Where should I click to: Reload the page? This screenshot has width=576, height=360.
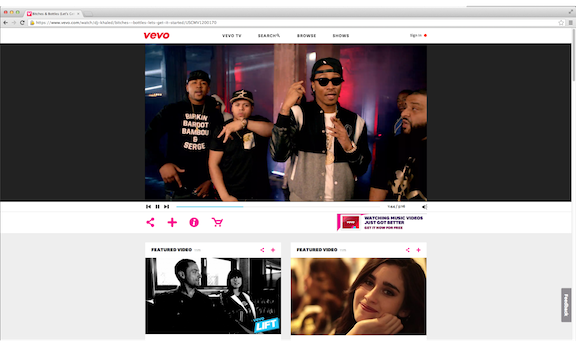pos(22,22)
